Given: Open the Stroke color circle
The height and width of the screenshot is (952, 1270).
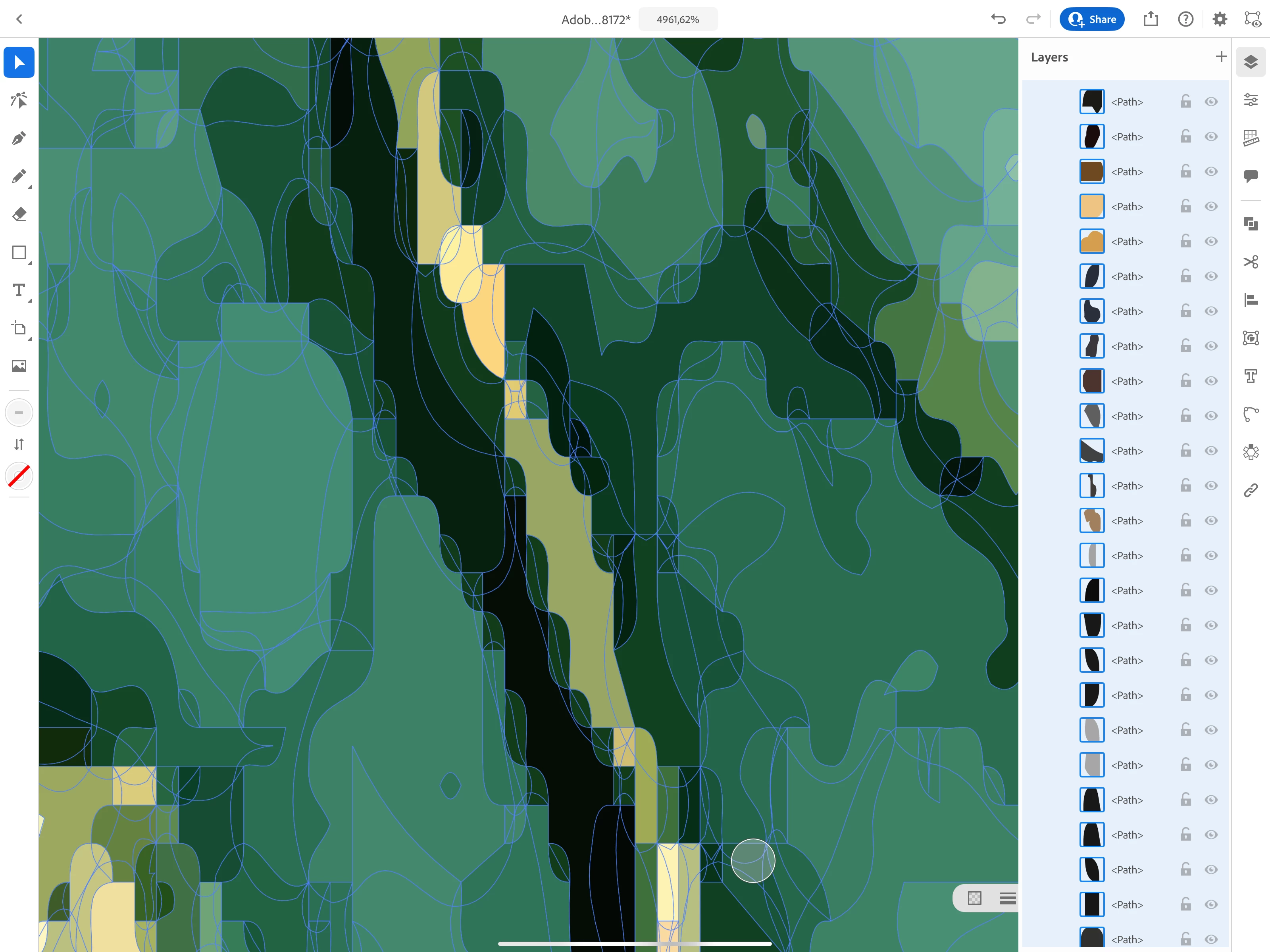Looking at the screenshot, I should [x=19, y=476].
